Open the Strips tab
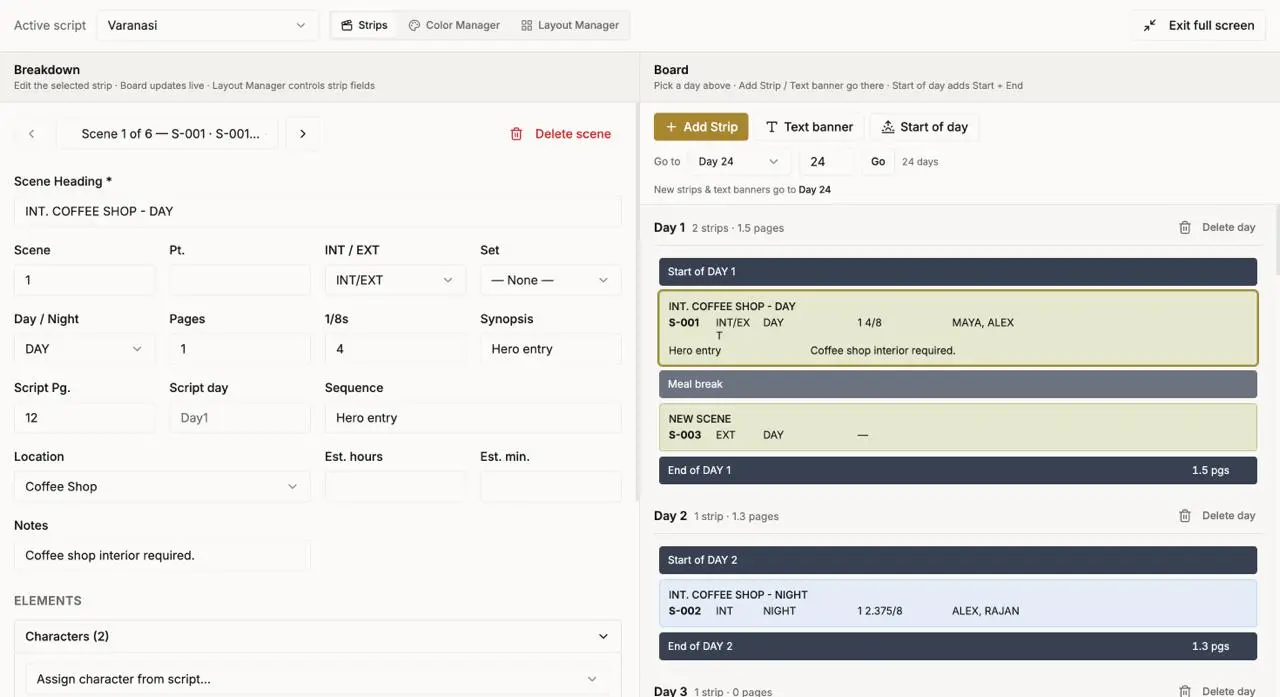Viewport: 1280px width, 697px height. tap(364, 25)
